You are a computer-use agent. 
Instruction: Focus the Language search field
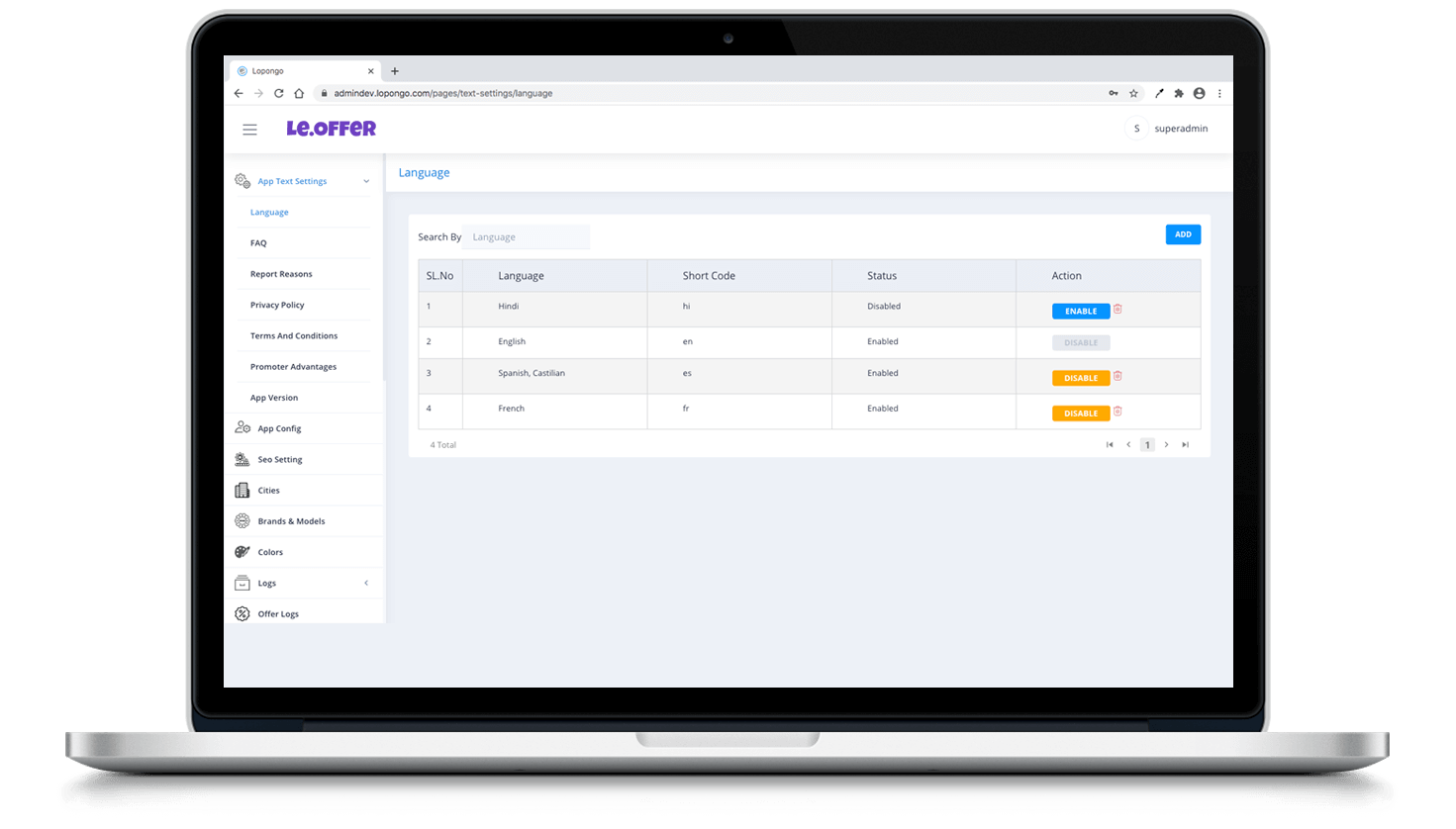point(527,236)
